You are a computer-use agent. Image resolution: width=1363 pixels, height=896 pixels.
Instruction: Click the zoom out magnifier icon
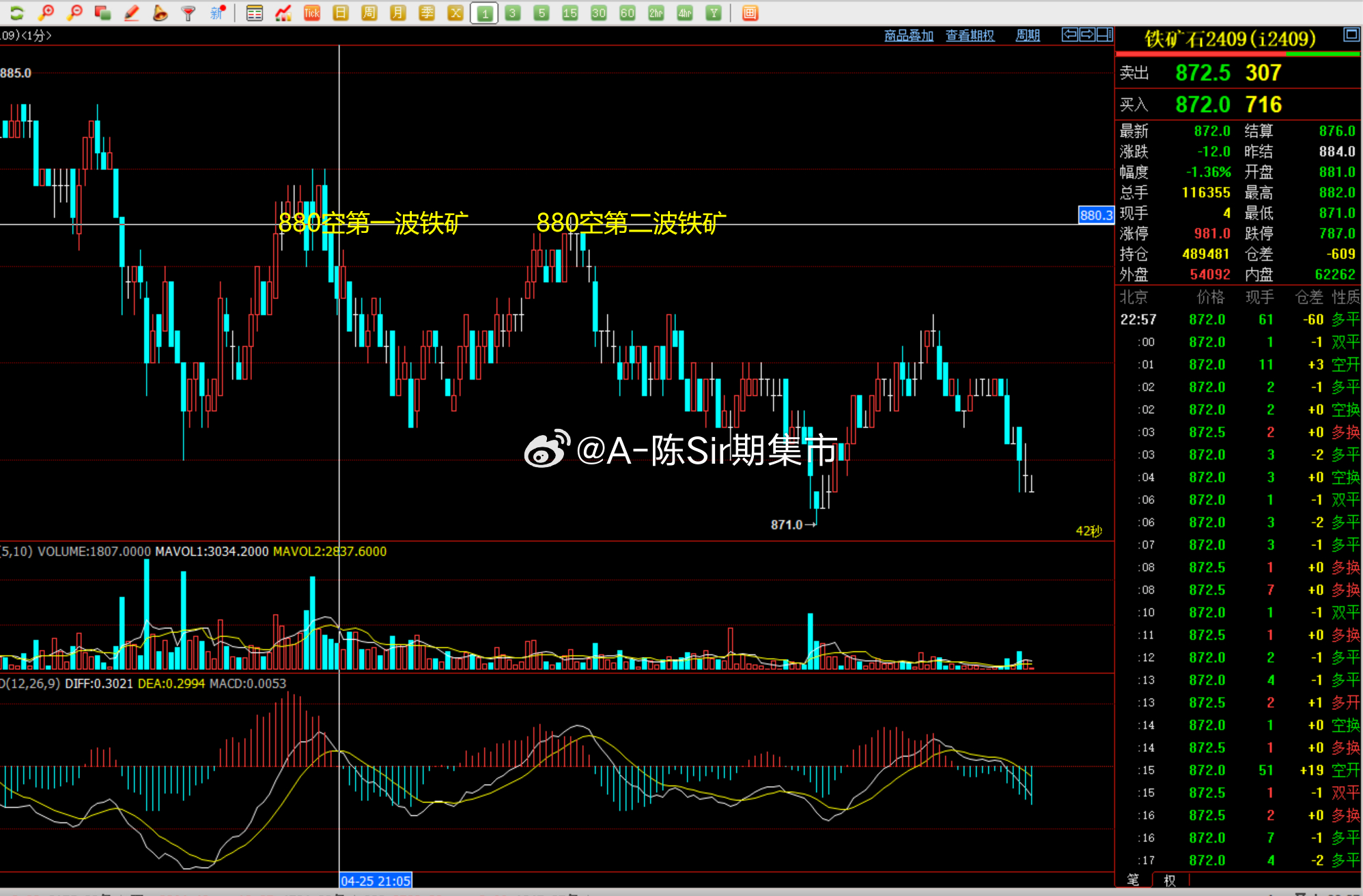tap(75, 12)
